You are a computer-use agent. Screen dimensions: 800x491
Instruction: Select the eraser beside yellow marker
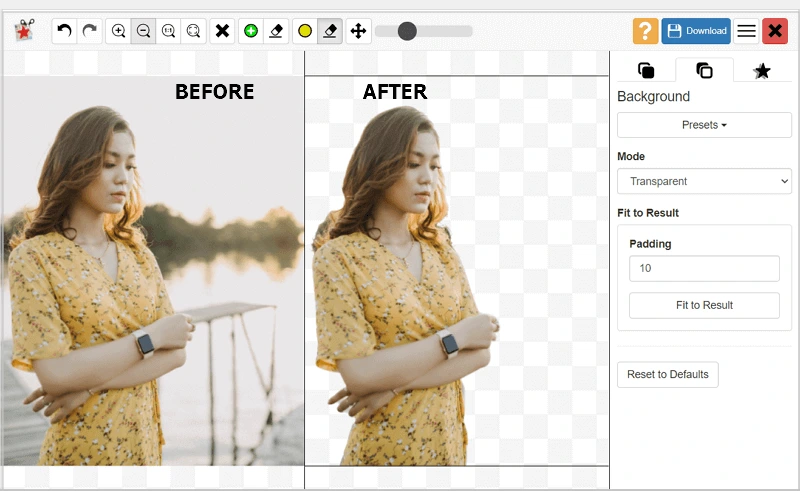330,31
